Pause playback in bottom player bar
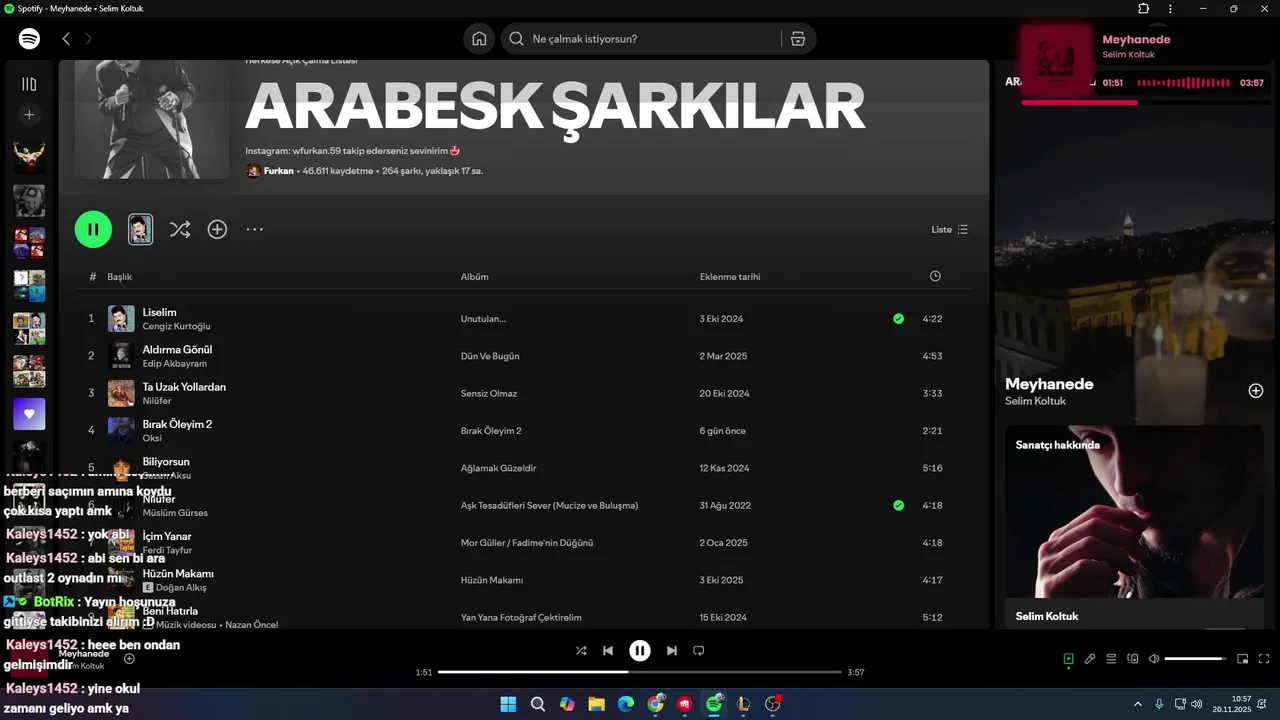Viewport: 1280px width, 720px height. [640, 650]
